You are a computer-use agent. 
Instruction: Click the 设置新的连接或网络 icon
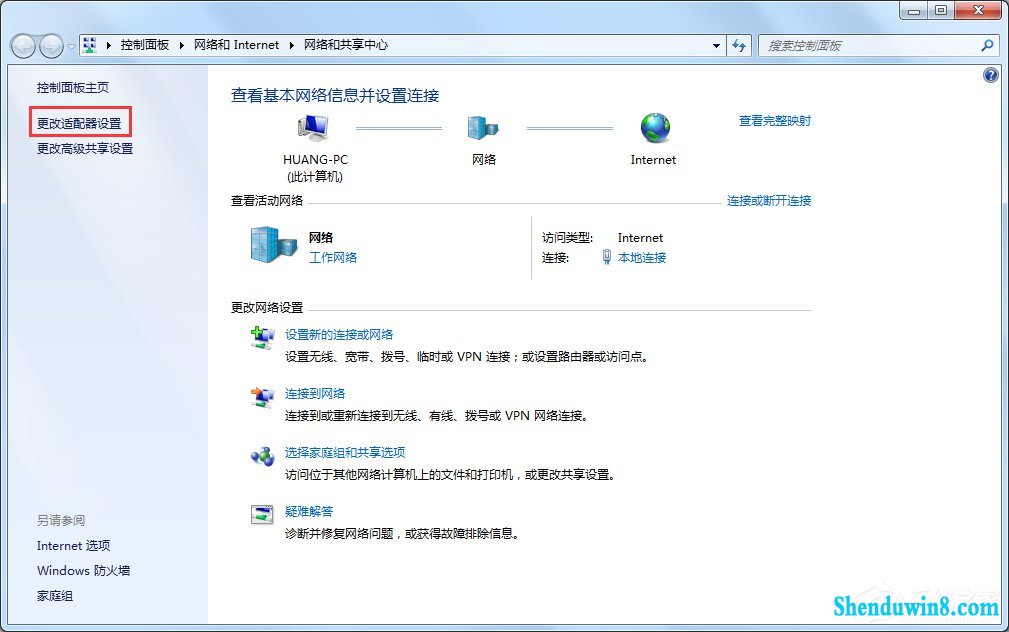pos(263,337)
